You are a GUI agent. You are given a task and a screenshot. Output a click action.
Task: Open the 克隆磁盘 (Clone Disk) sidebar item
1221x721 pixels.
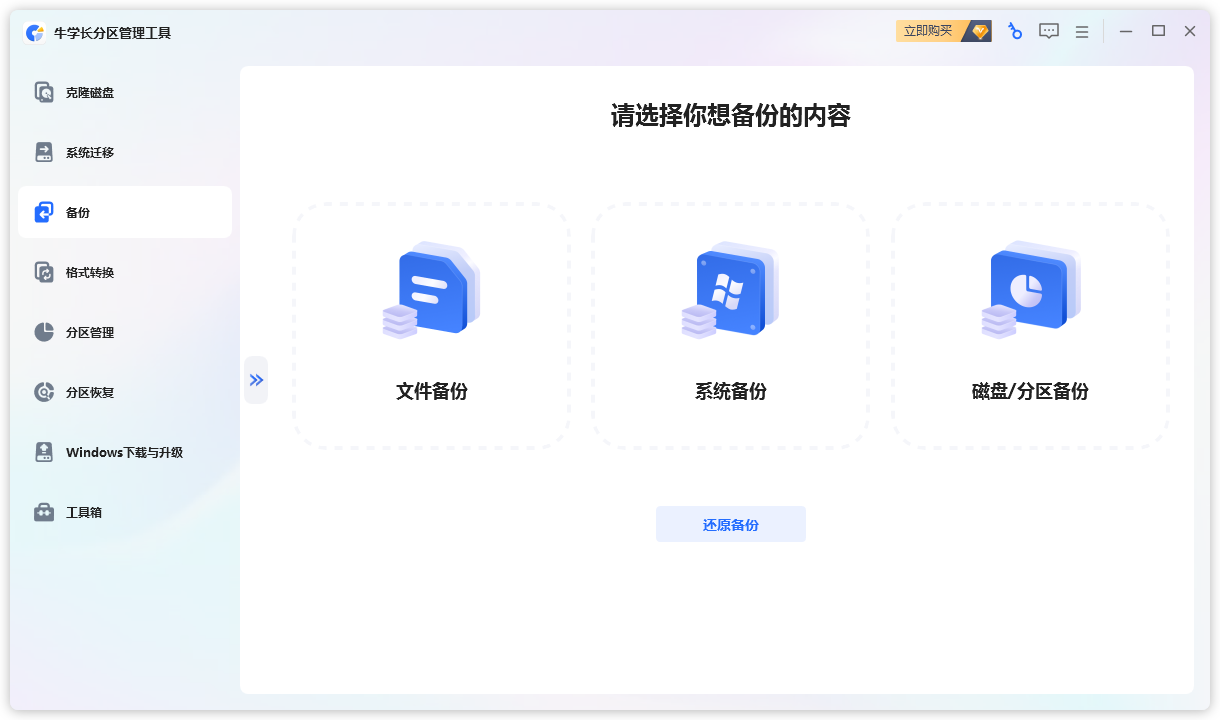pyautogui.click(x=90, y=93)
